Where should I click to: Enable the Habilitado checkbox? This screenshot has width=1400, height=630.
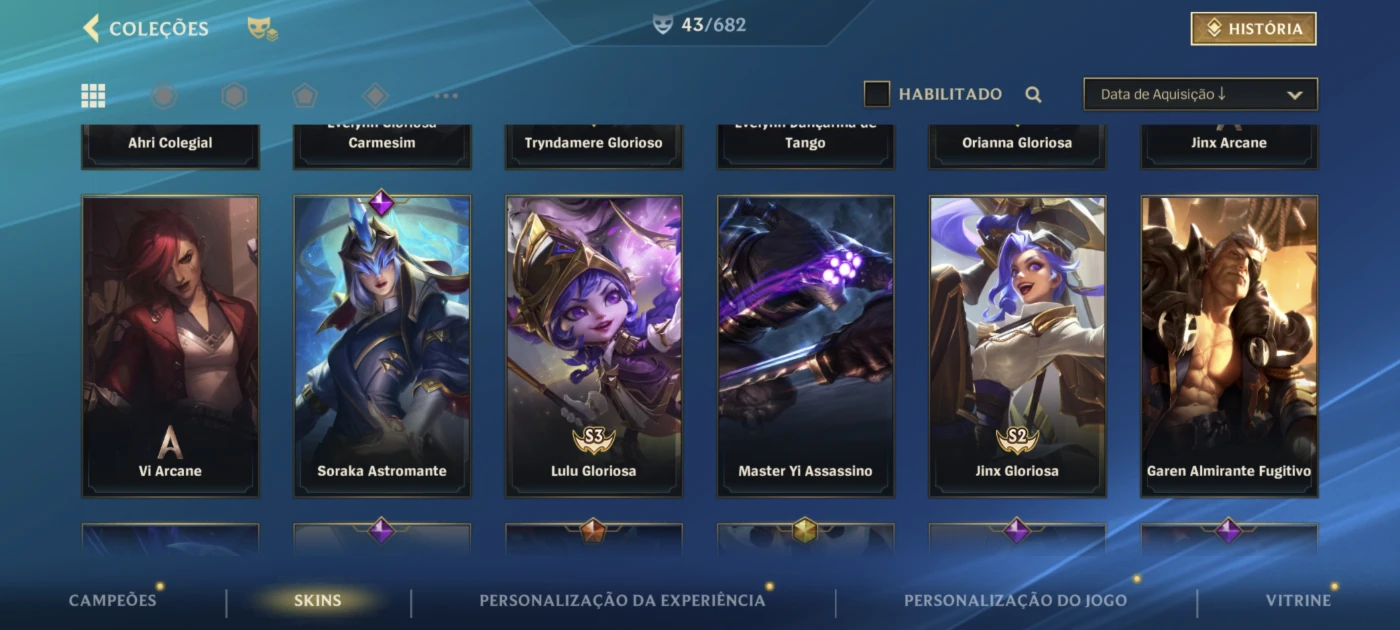coord(877,94)
